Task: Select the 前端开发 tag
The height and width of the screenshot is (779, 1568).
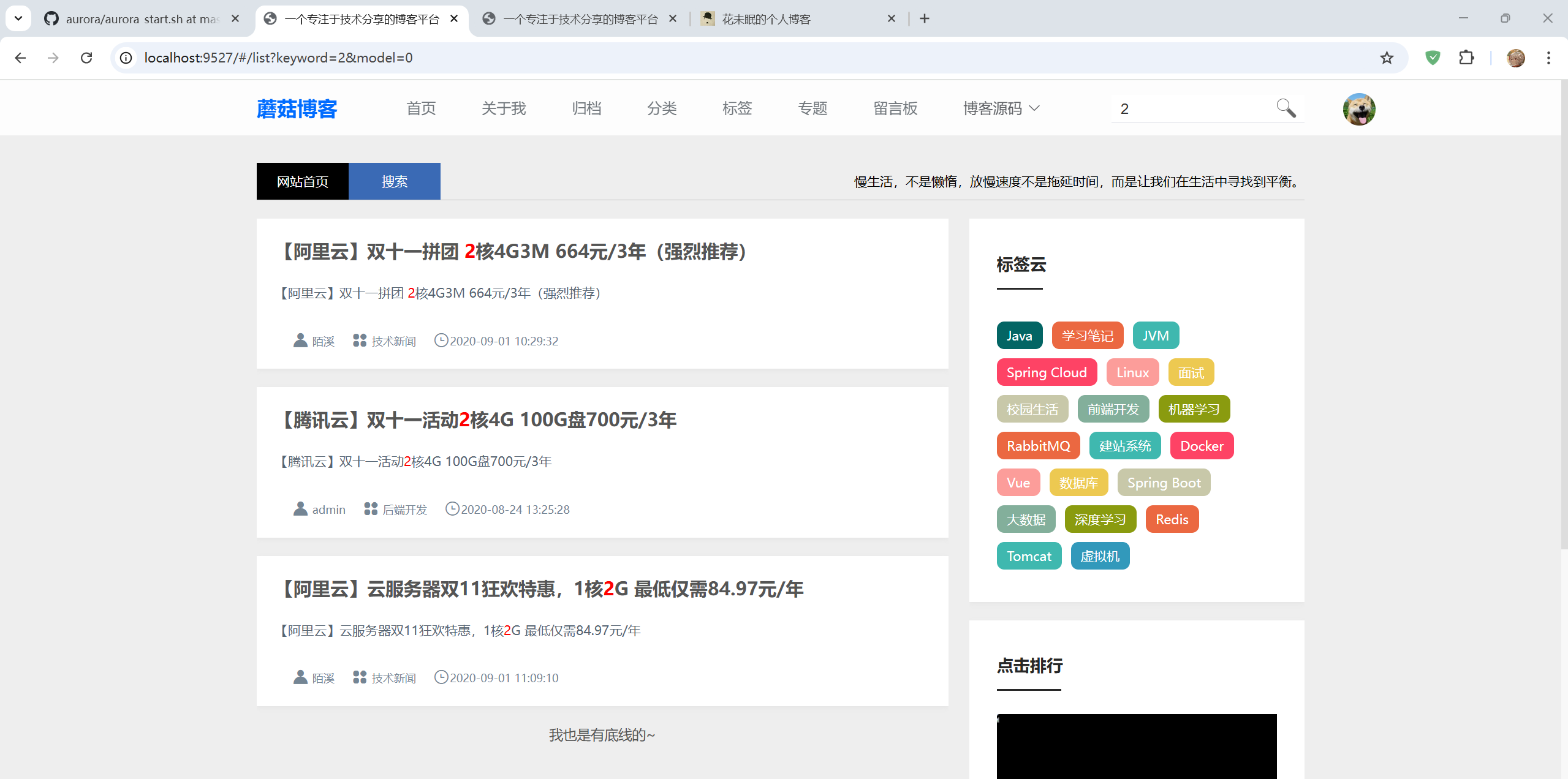Action: [1113, 408]
